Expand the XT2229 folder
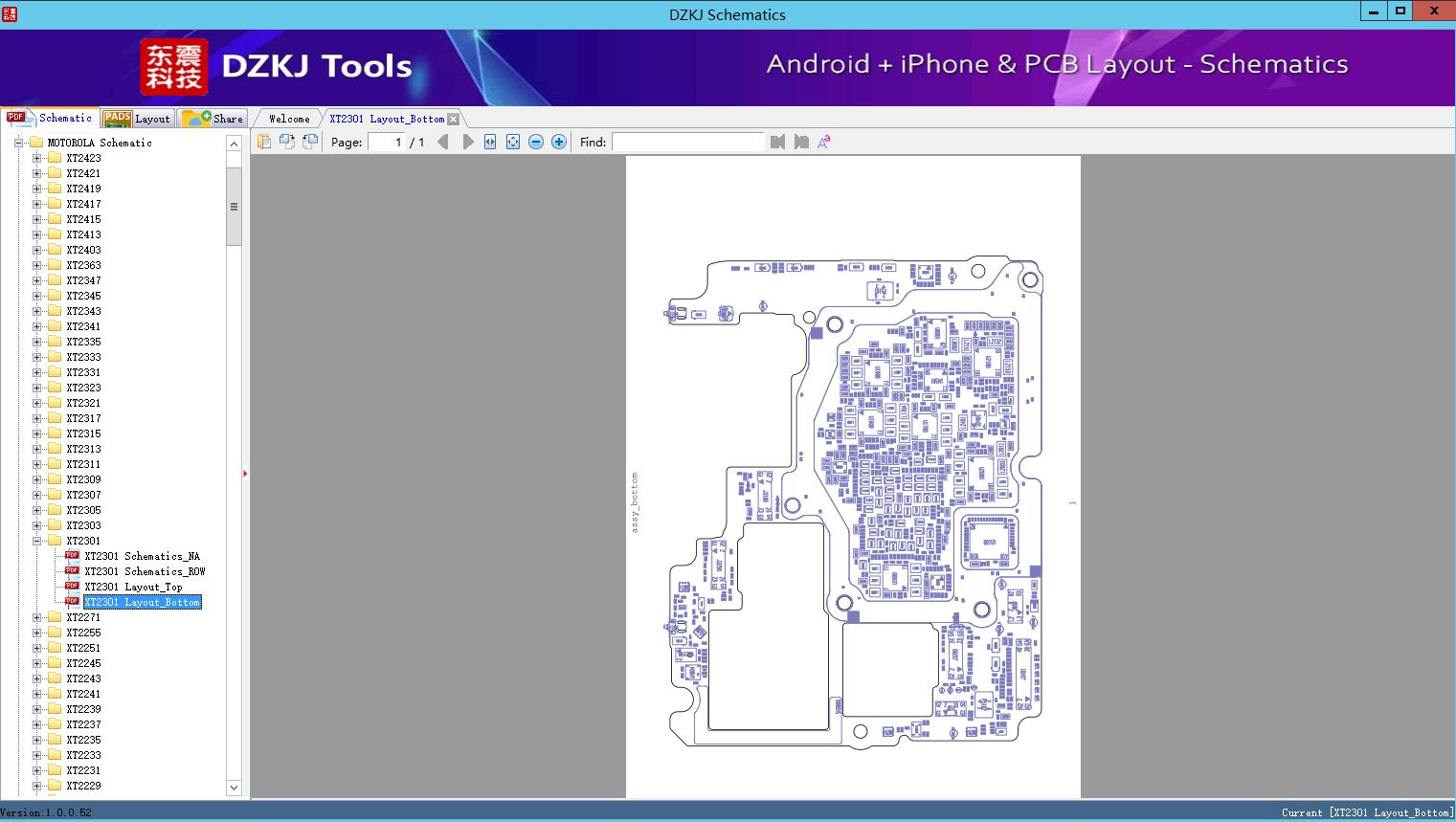The image size is (1456, 822). point(36,786)
